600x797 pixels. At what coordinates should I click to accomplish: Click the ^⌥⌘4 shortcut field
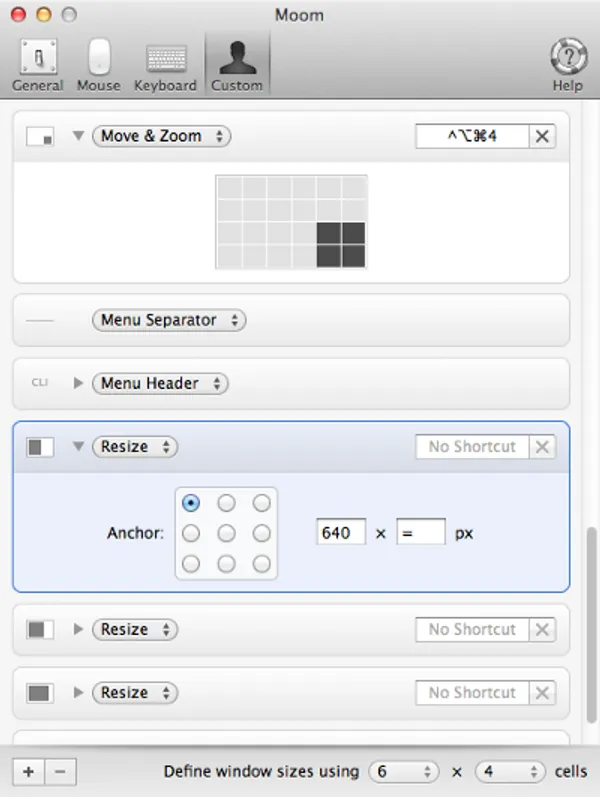pos(472,136)
